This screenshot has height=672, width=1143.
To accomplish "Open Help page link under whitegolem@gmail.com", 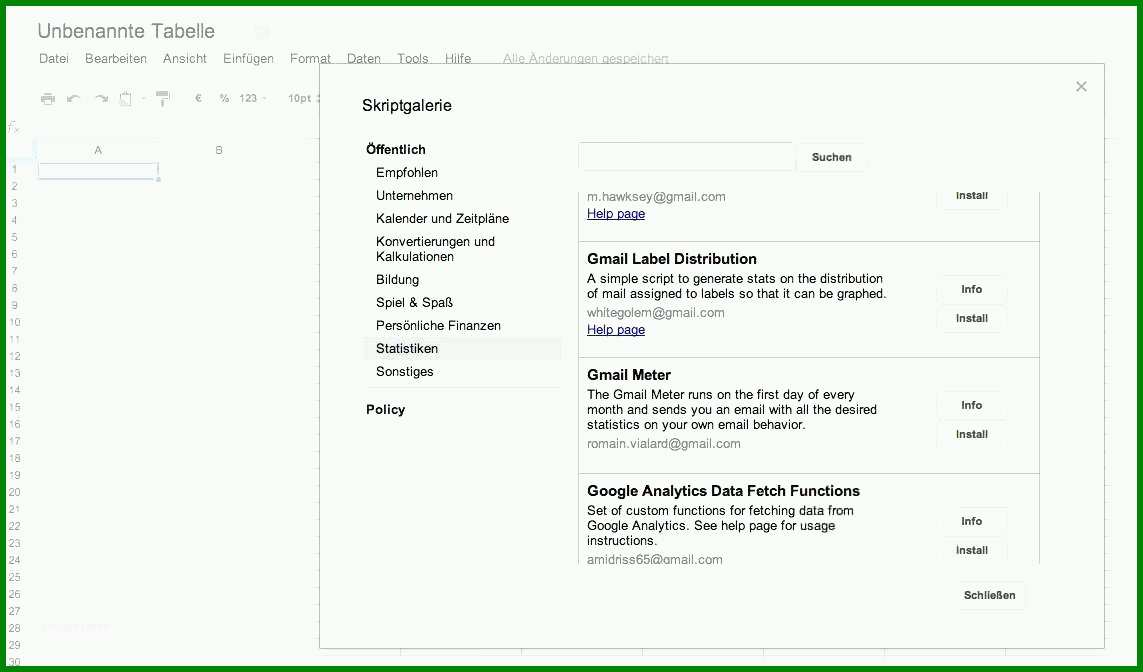I will [616, 329].
